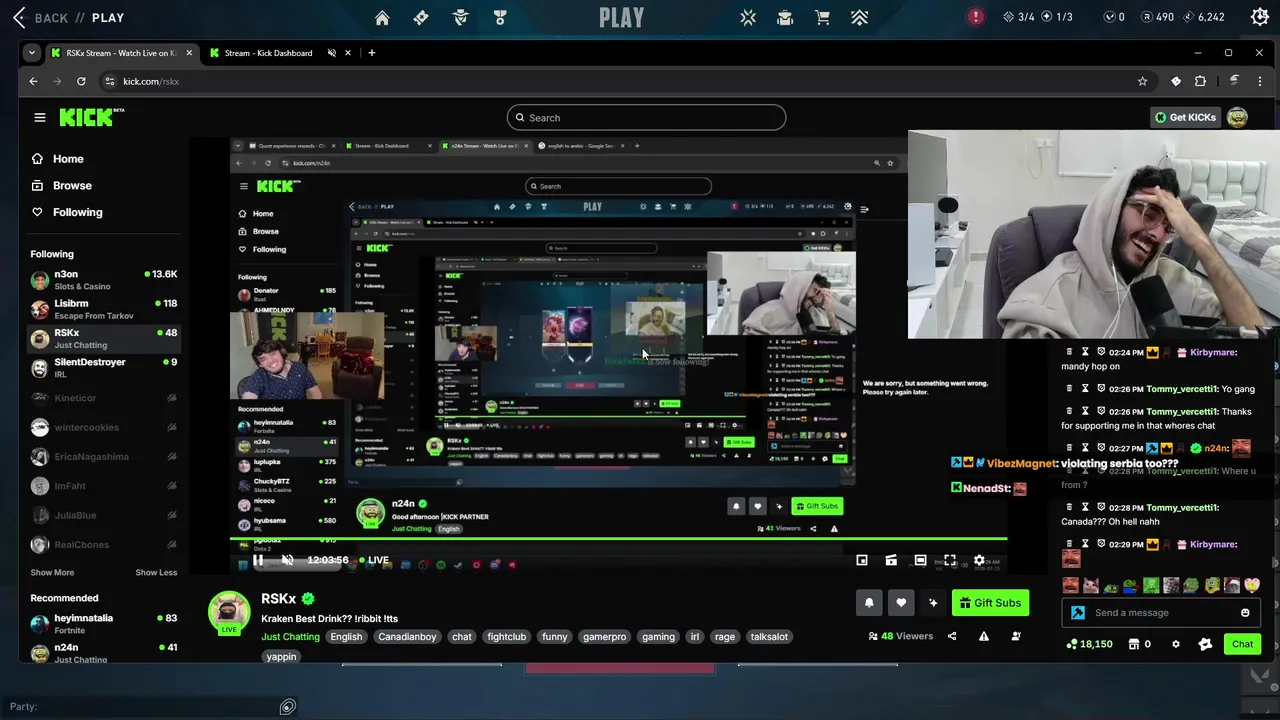Open Lisibrm channel in Following list
This screenshot has height=720, width=1280.
pyautogui.click(x=104, y=309)
